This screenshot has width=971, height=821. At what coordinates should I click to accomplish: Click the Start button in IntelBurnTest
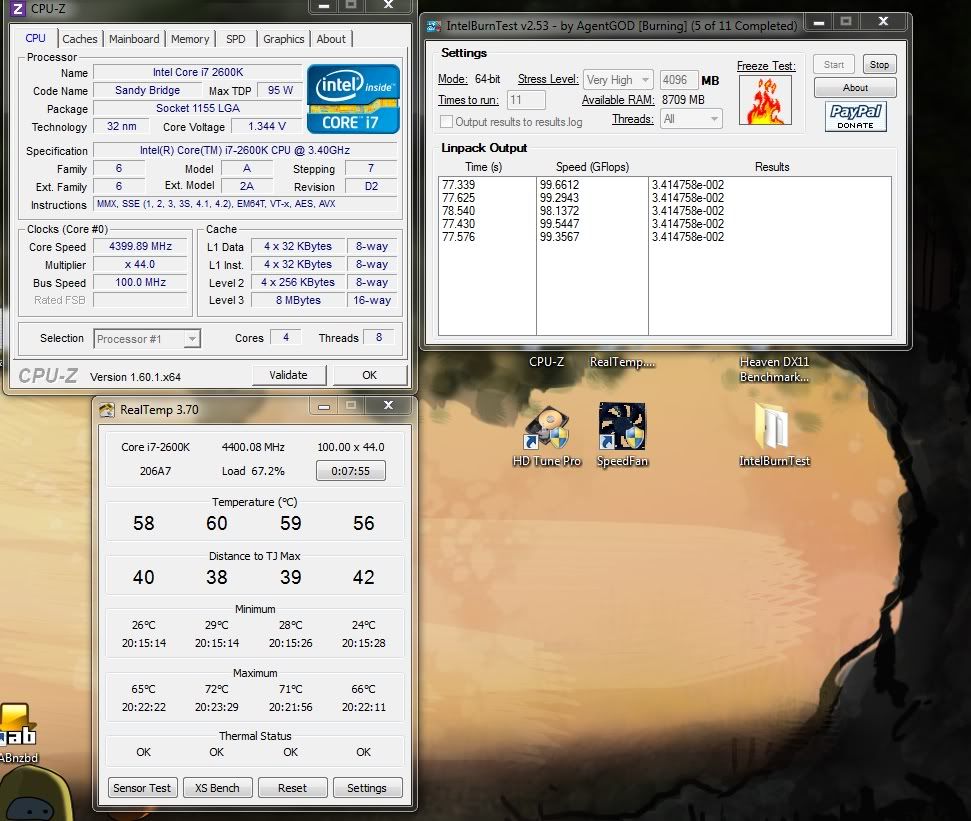pyautogui.click(x=834, y=64)
